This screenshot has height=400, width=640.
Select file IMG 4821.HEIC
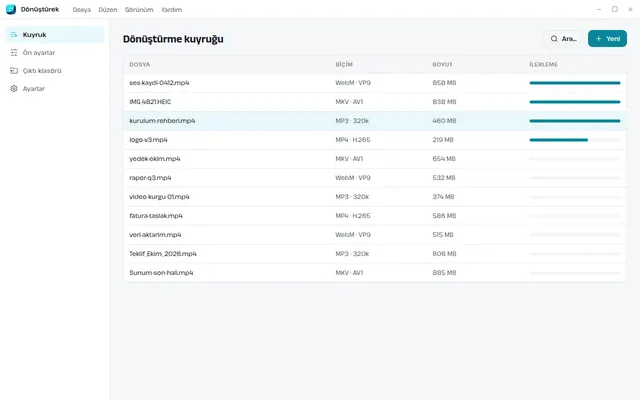(150, 102)
